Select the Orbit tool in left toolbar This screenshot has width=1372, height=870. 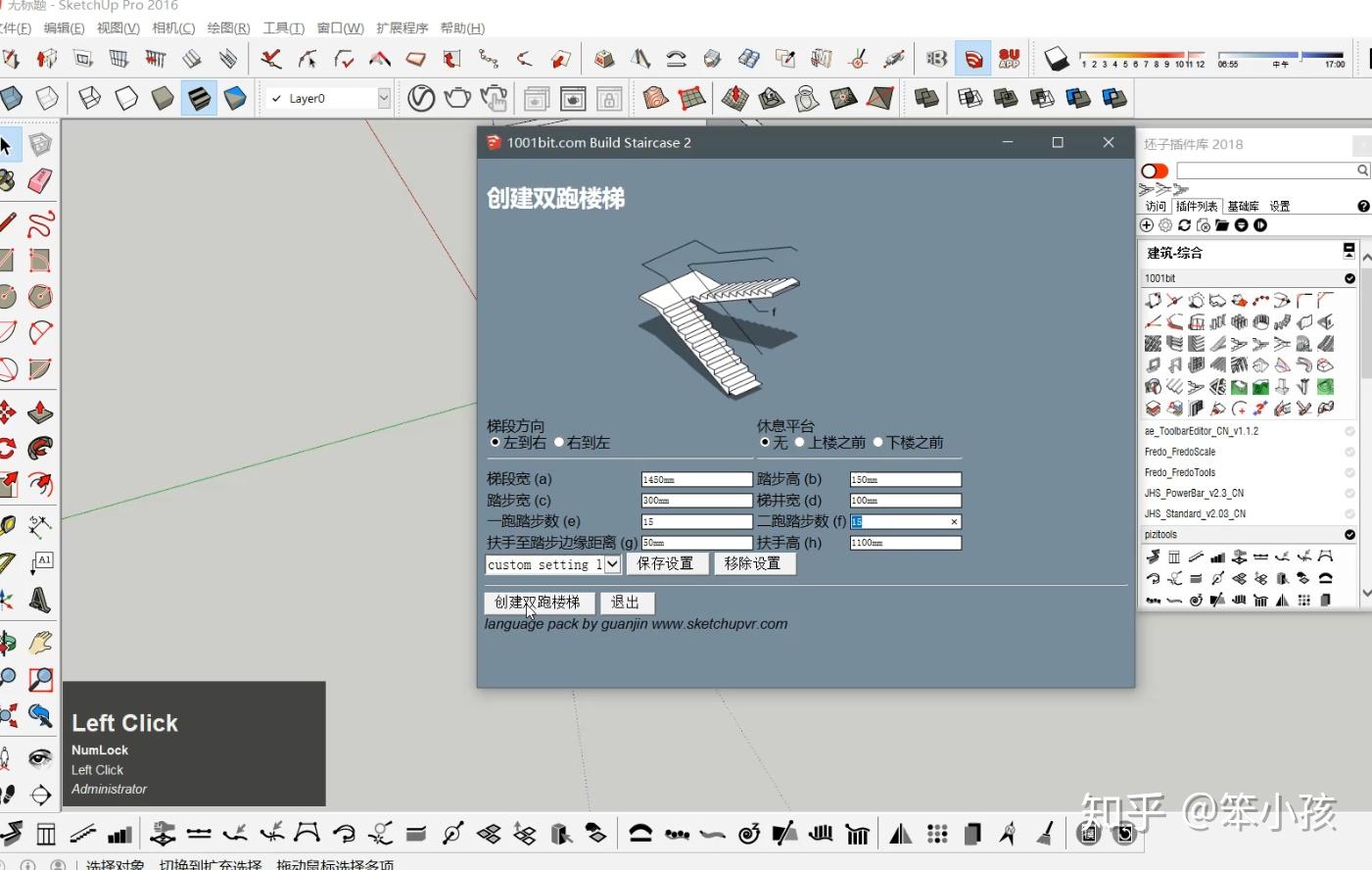8,643
